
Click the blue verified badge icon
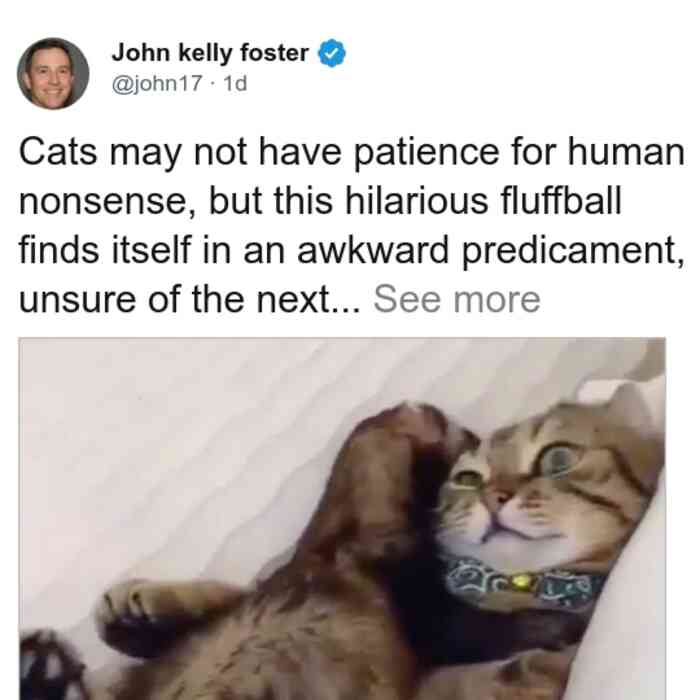(x=332, y=53)
